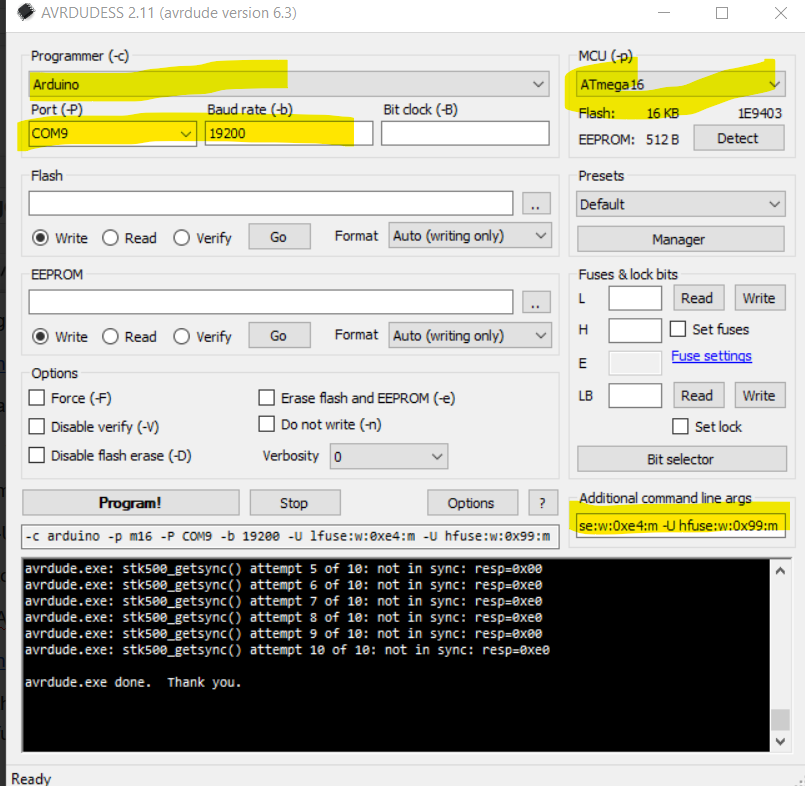Open the MCU dropdown showing ATmega16
This screenshot has height=786, width=805.
click(680, 84)
